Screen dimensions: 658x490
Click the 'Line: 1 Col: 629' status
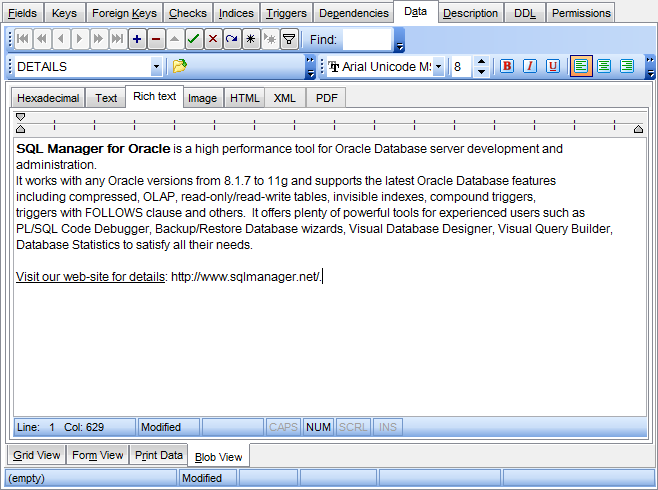[x=75, y=427]
